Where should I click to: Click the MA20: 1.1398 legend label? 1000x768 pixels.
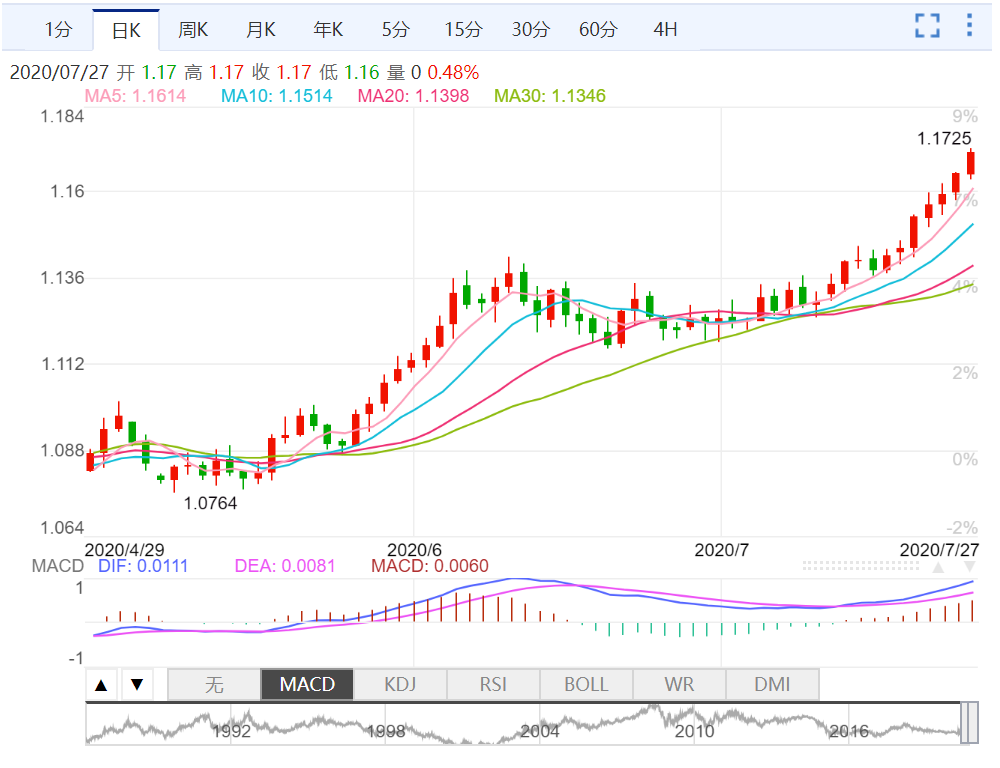coord(413,96)
